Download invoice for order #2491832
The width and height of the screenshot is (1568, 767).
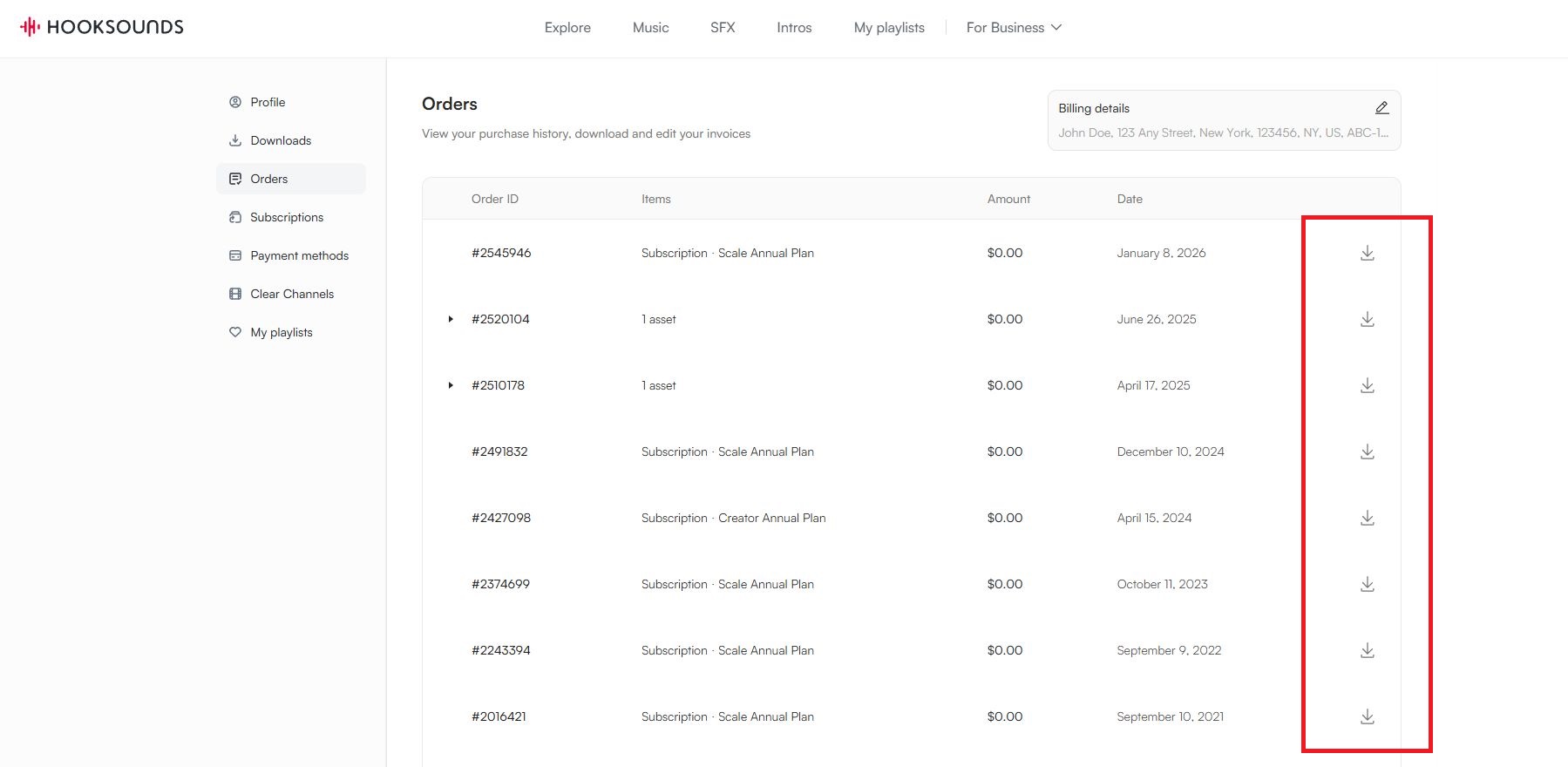1367,452
